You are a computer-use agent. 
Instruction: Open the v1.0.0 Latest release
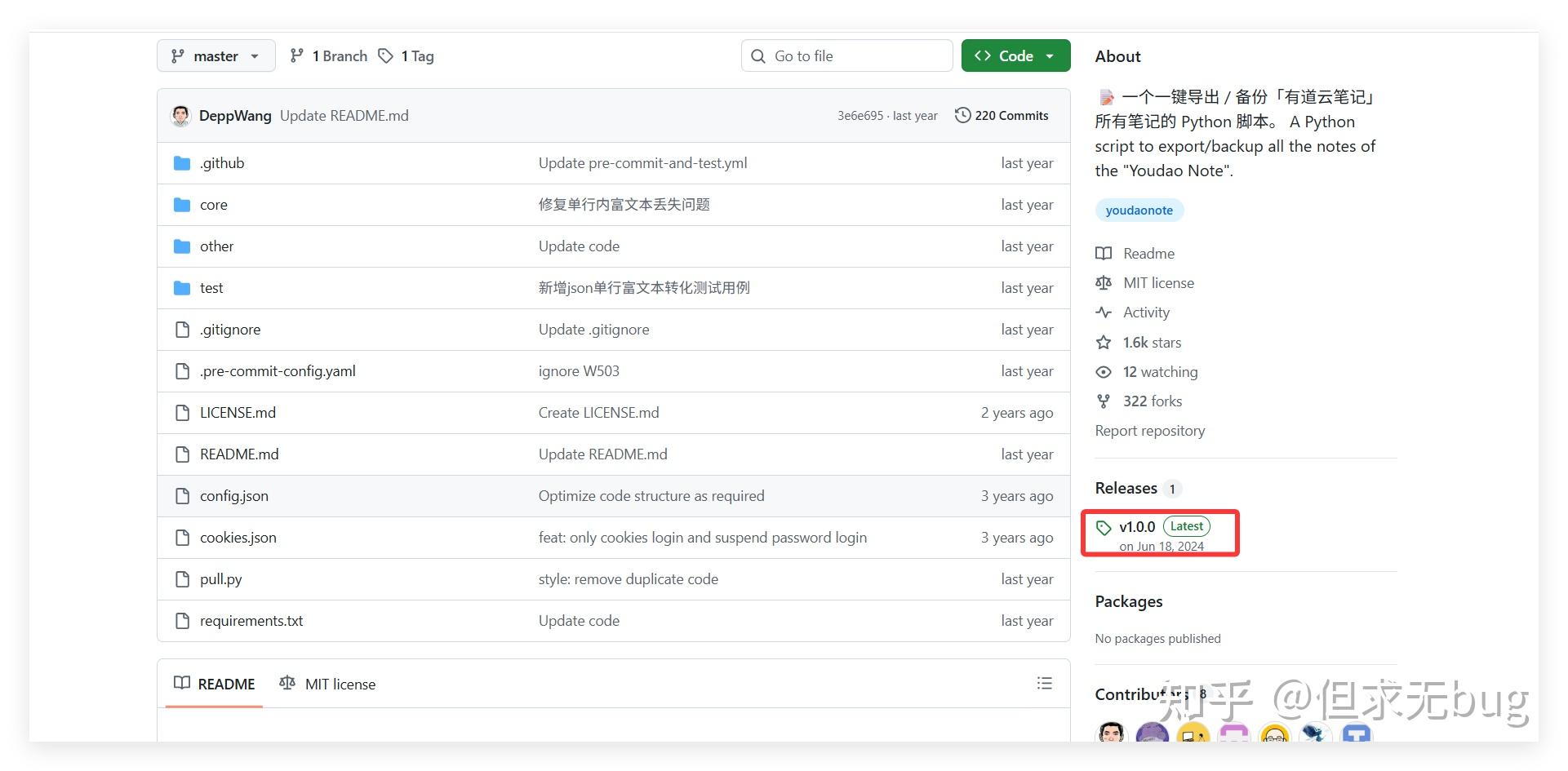[x=1137, y=526]
